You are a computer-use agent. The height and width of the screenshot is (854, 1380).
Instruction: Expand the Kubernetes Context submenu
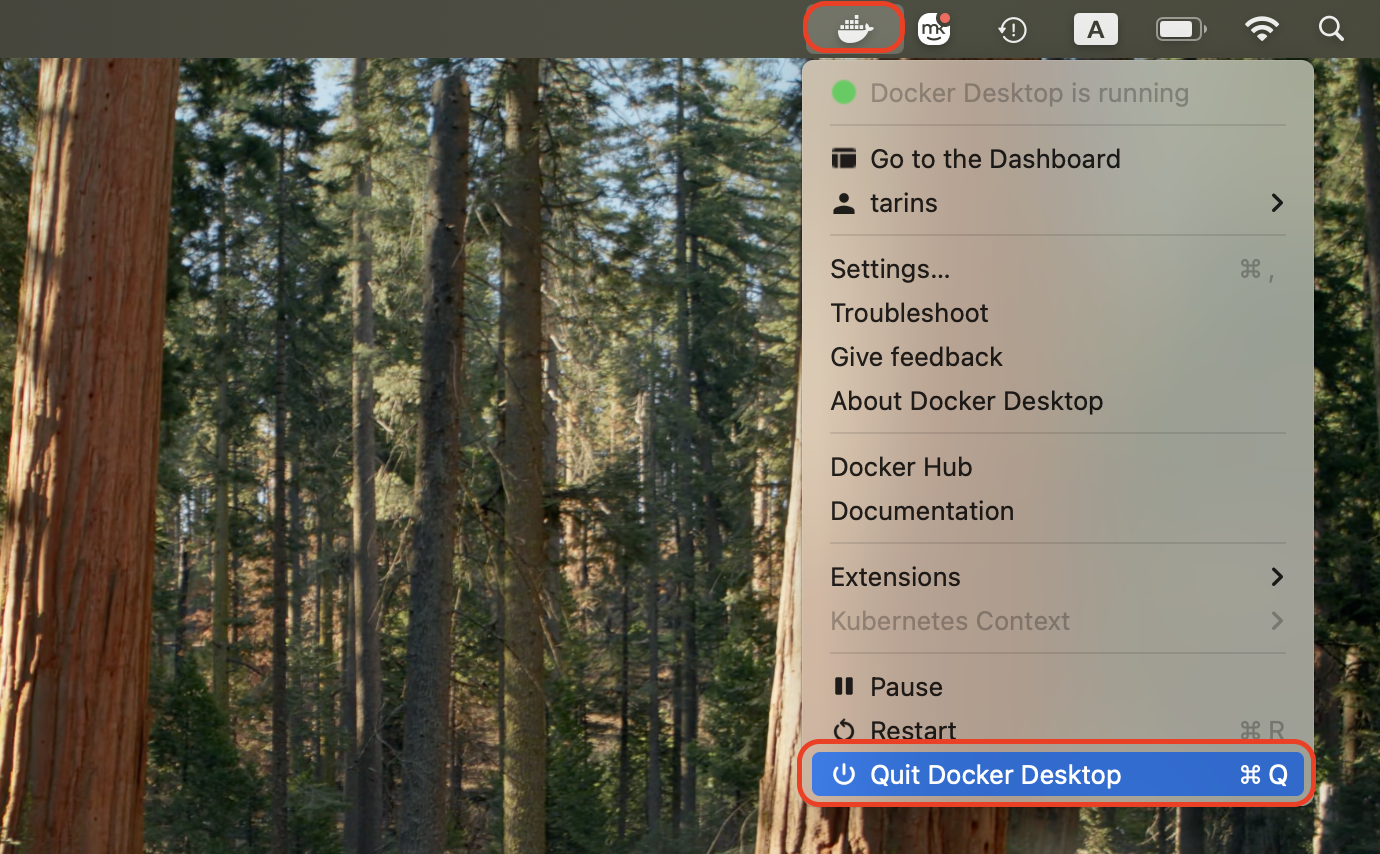point(1277,621)
